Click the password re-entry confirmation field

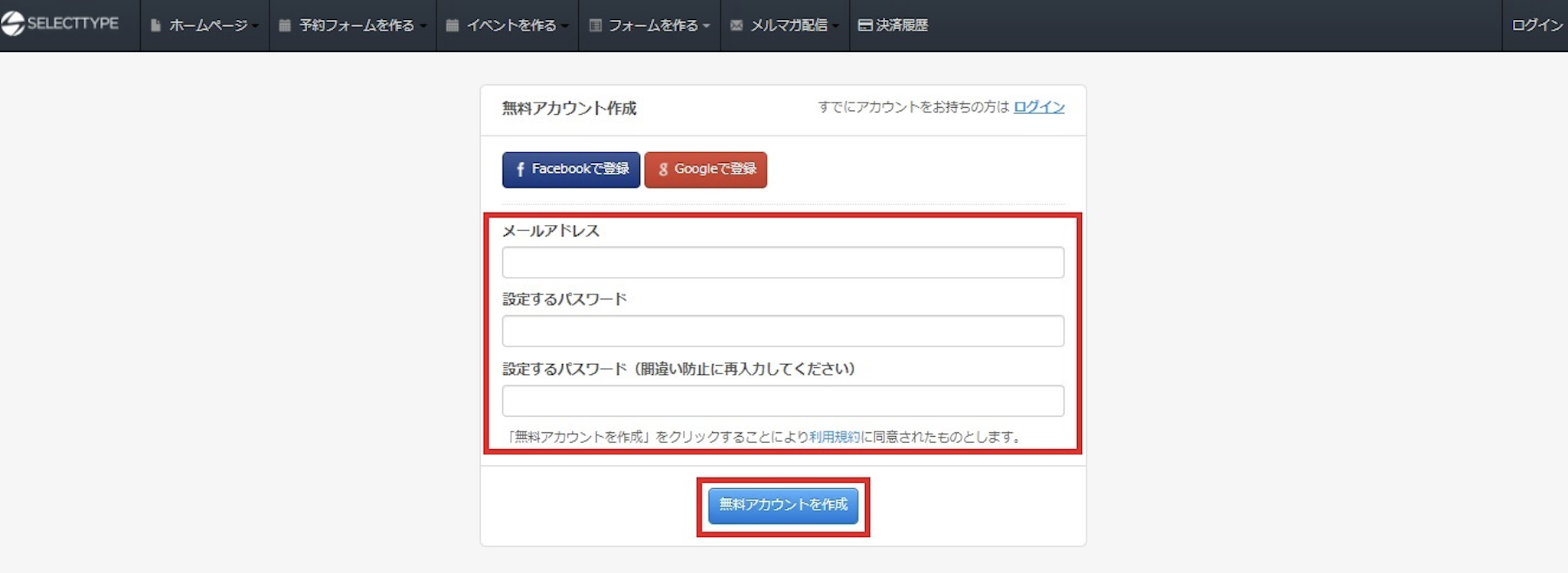pos(782,401)
